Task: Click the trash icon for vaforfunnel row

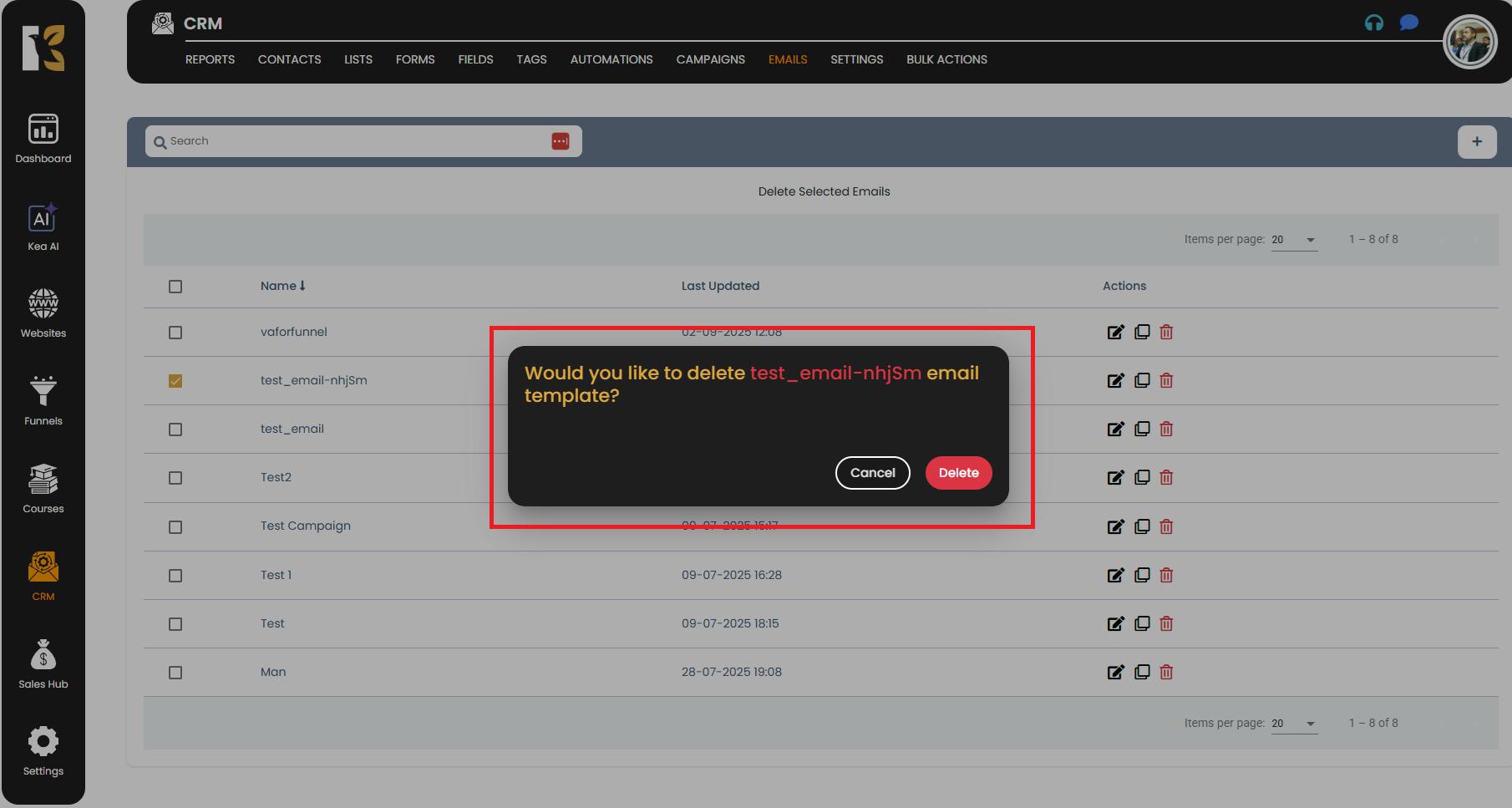Action: point(1166,333)
